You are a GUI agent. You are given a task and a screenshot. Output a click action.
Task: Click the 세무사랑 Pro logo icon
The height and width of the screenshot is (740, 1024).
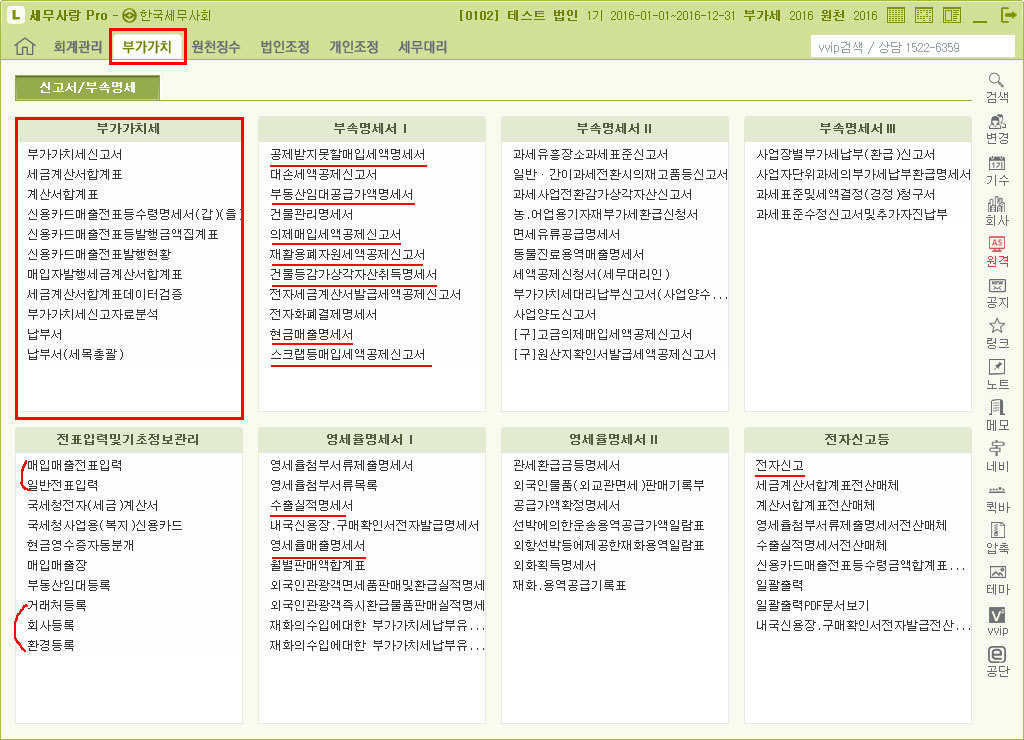[15, 14]
